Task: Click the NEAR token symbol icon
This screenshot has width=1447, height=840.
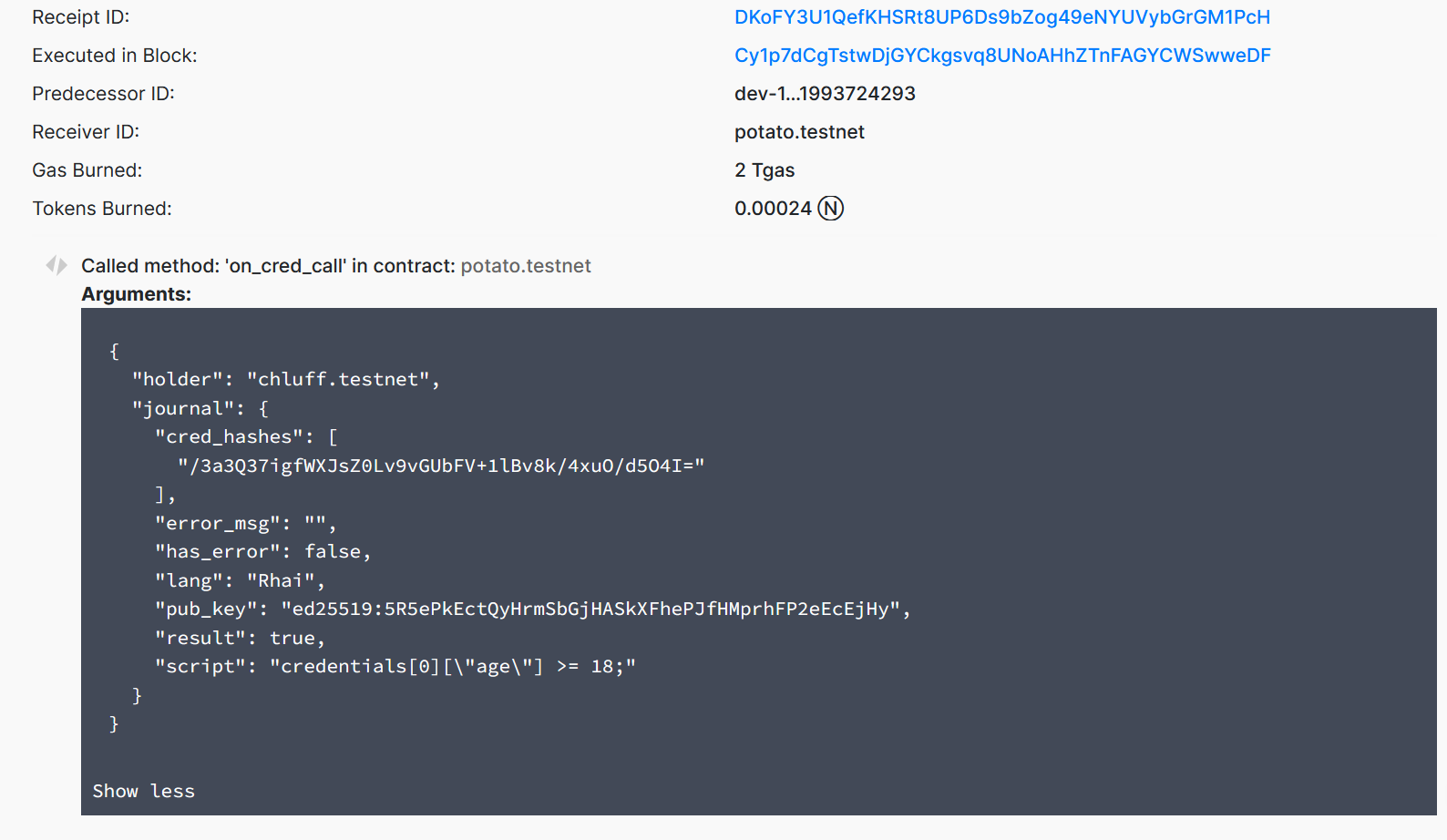Action: click(x=830, y=209)
